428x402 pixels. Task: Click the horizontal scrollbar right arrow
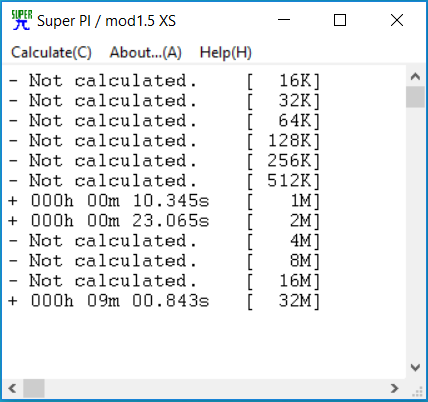(x=394, y=388)
